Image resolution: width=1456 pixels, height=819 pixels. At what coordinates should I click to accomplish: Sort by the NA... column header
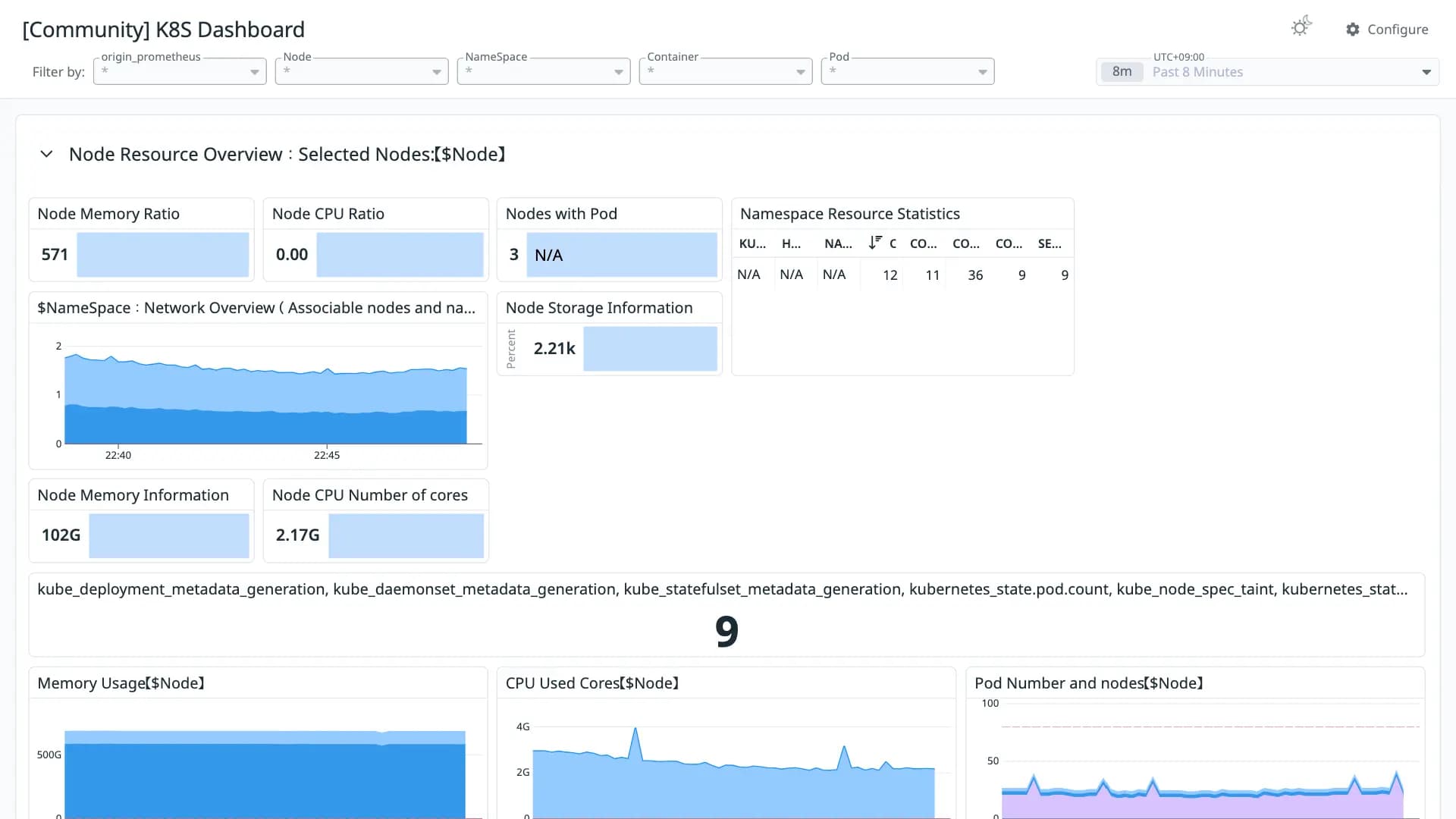pos(838,243)
